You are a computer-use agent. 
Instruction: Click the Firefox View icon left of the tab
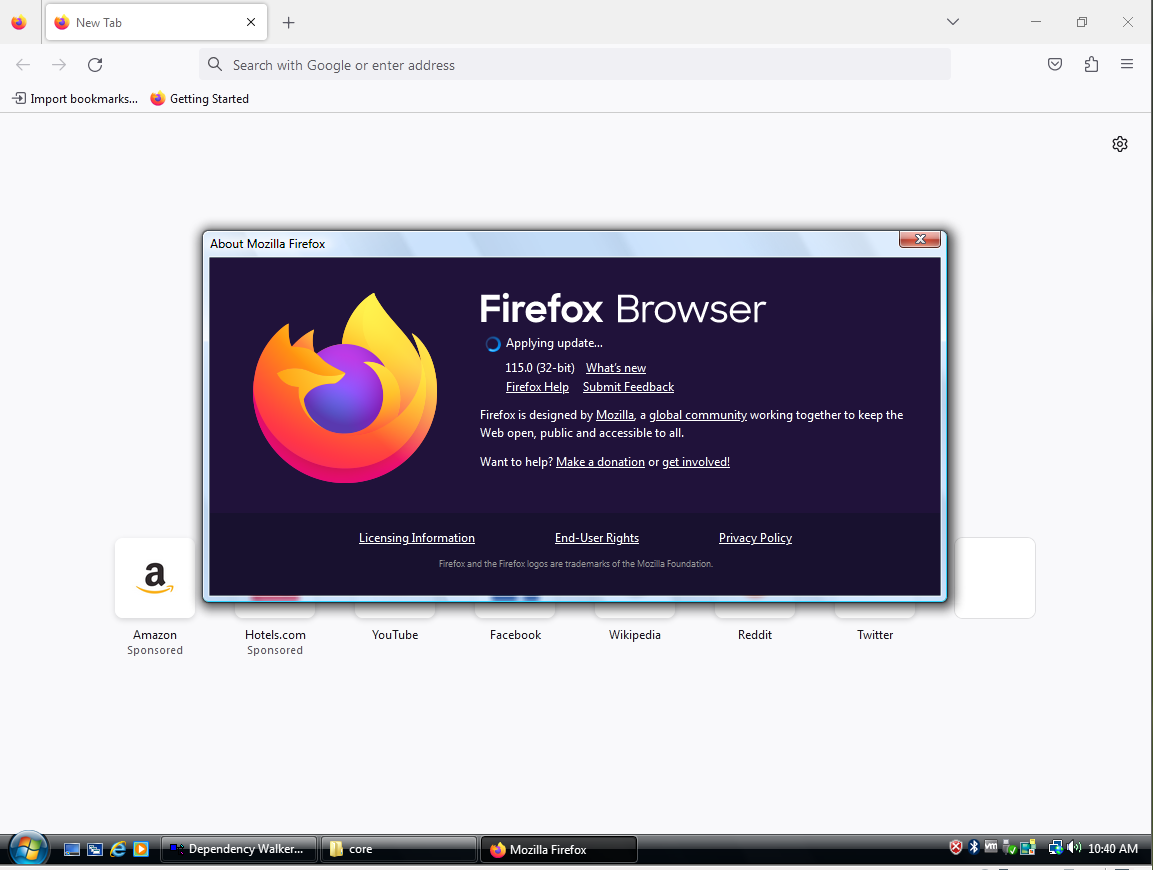point(19,22)
